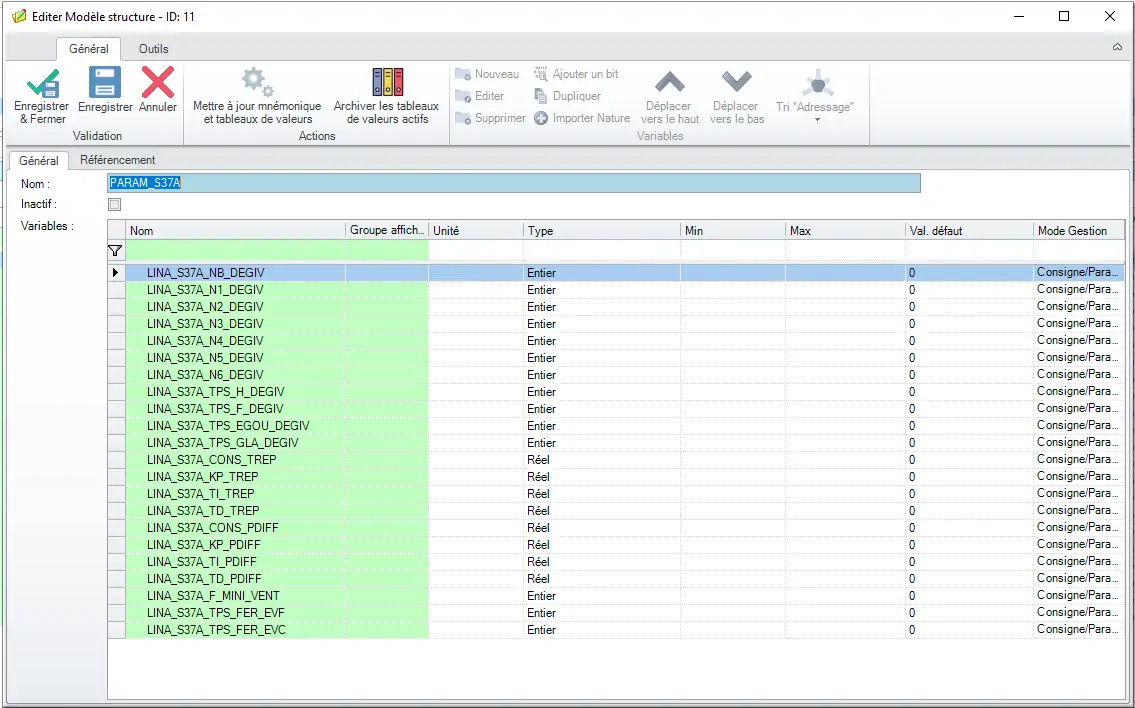Click Archiver les tableaux de valeurs actifs
This screenshot has width=1135, height=708.
387,96
